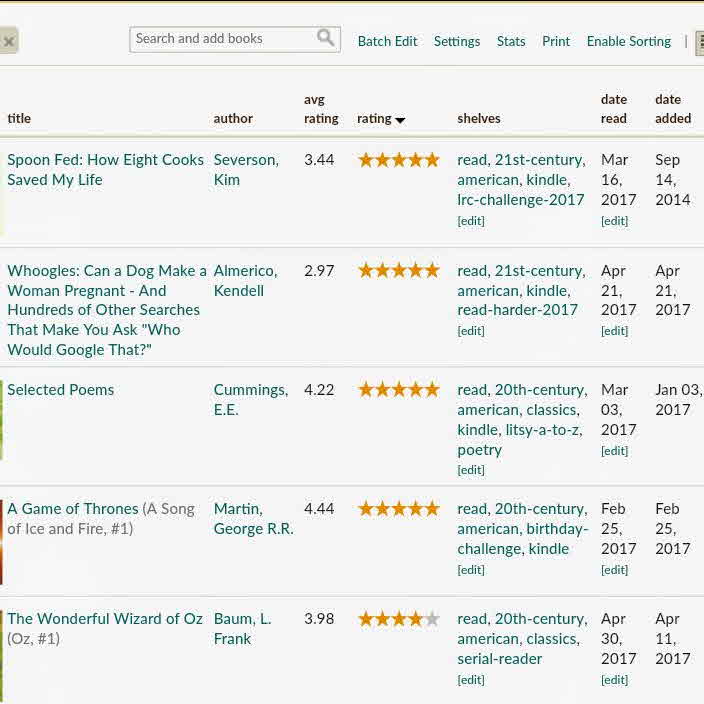Open Settings for the book list
This screenshot has width=704, height=704.
(x=456, y=41)
